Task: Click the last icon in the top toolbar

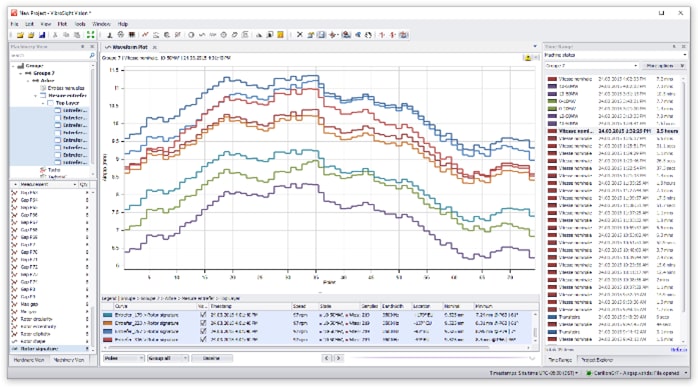Action: pyautogui.click(x=404, y=35)
